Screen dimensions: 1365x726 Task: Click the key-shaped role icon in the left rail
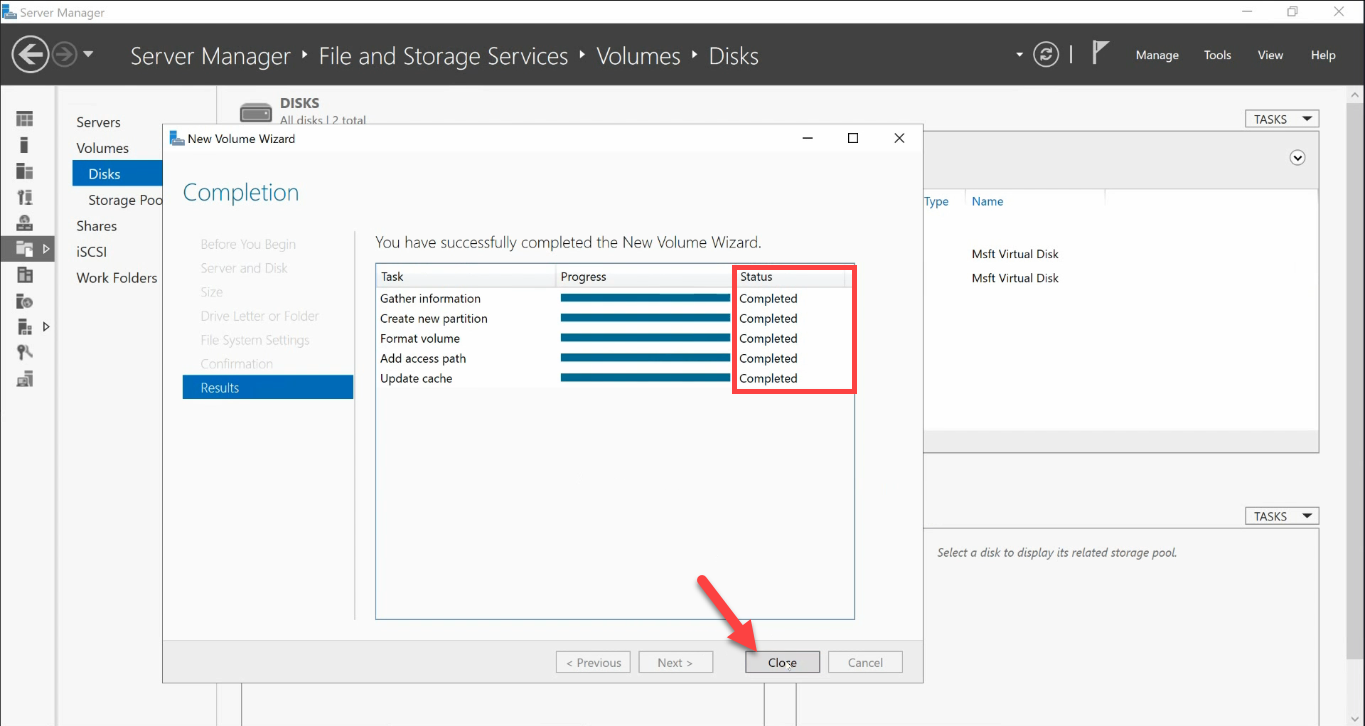pyautogui.click(x=25, y=352)
